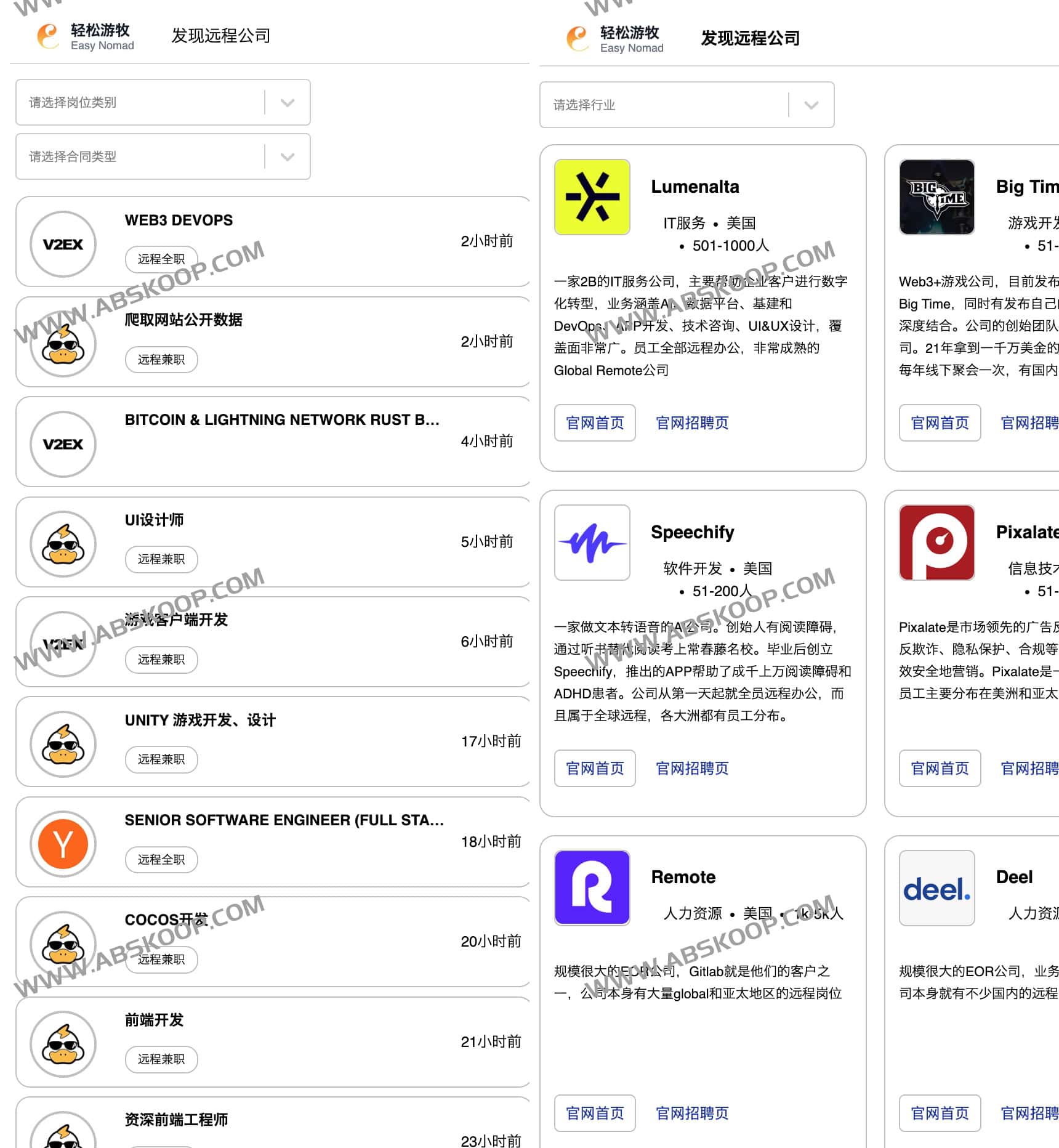This screenshot has width=1059, height=1148.
Task: Click 4小时前 timestamp on BITCOIN job
Action: tap(487, 442)
